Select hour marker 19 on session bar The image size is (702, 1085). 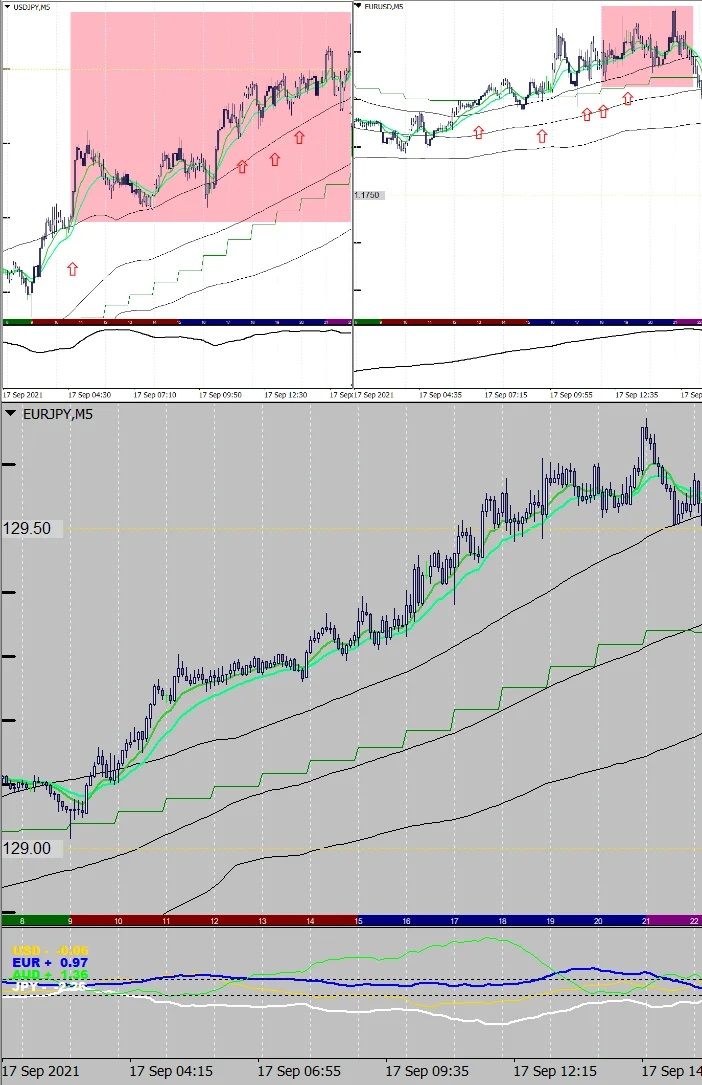(x=550, y=921)
